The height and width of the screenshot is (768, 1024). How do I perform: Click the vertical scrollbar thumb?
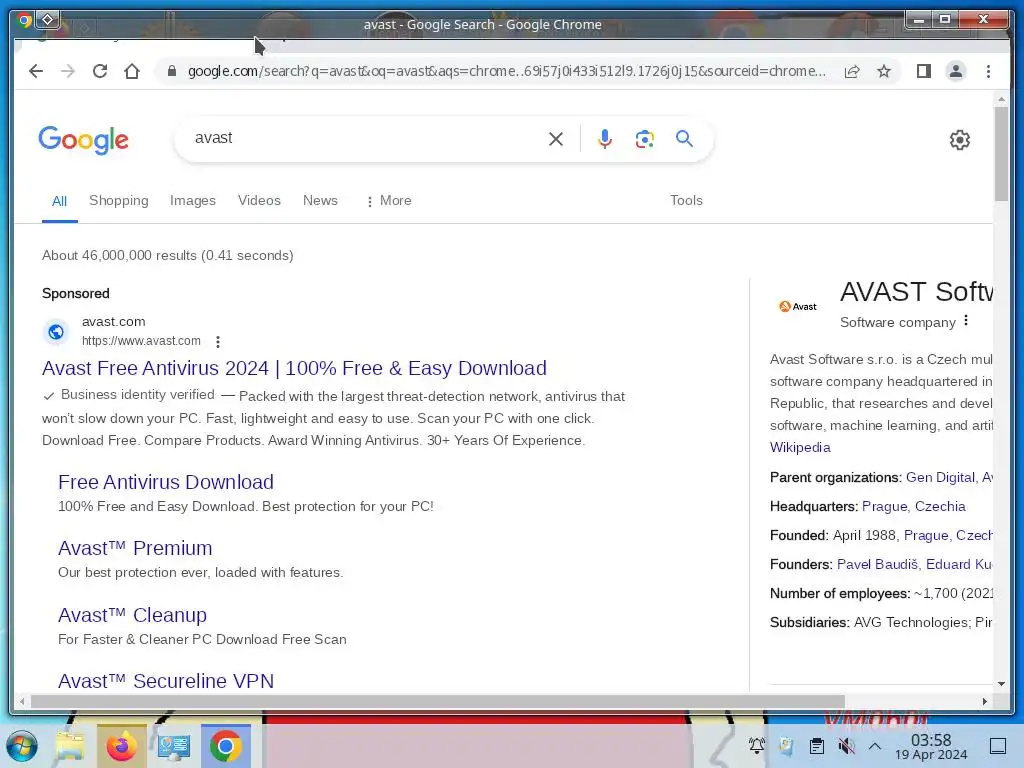pyautogui.click(x=1001, y=154)
